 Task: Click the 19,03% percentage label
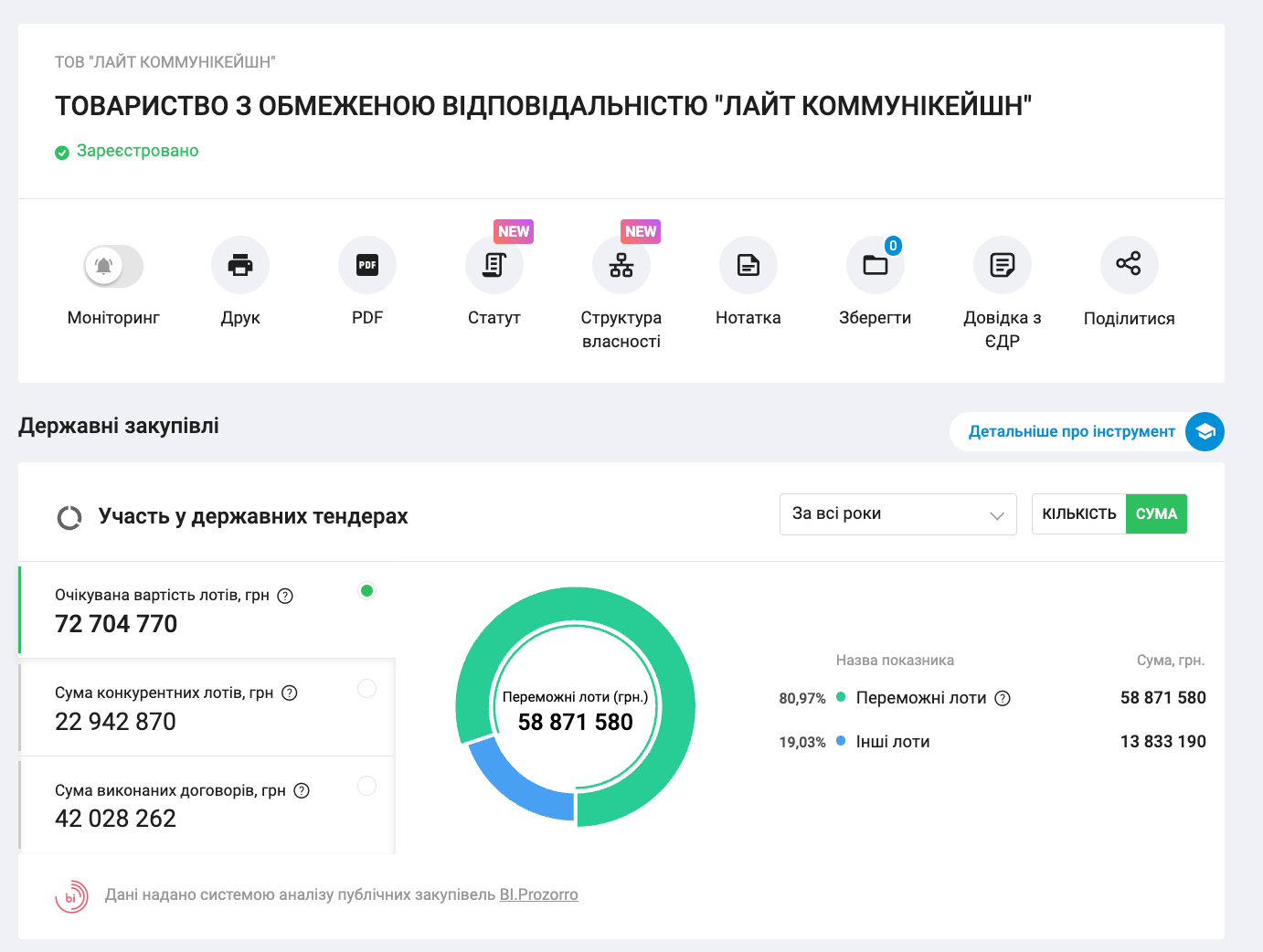802,743
